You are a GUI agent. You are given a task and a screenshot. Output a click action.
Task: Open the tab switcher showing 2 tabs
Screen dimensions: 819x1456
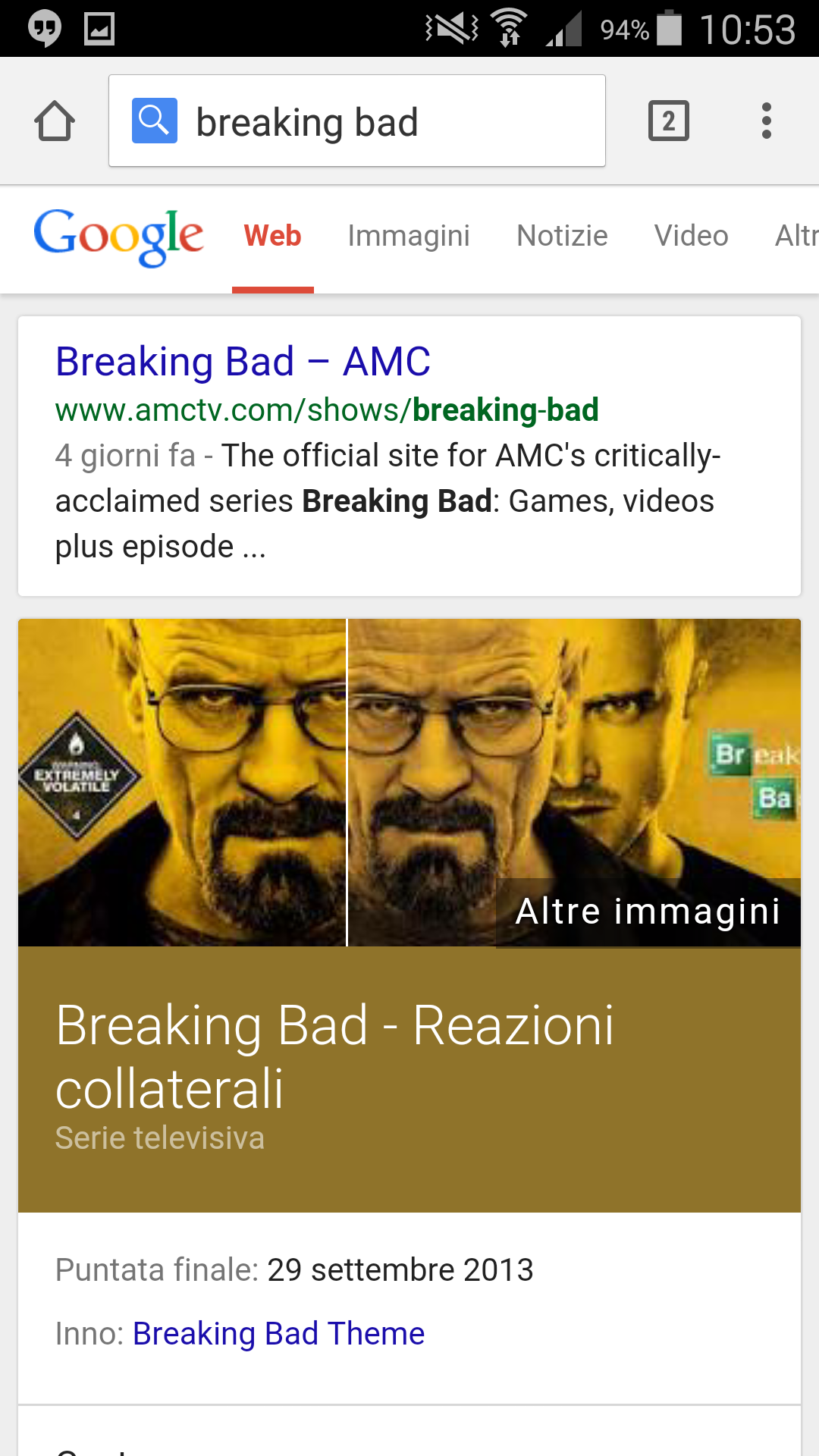coord(668,121)
